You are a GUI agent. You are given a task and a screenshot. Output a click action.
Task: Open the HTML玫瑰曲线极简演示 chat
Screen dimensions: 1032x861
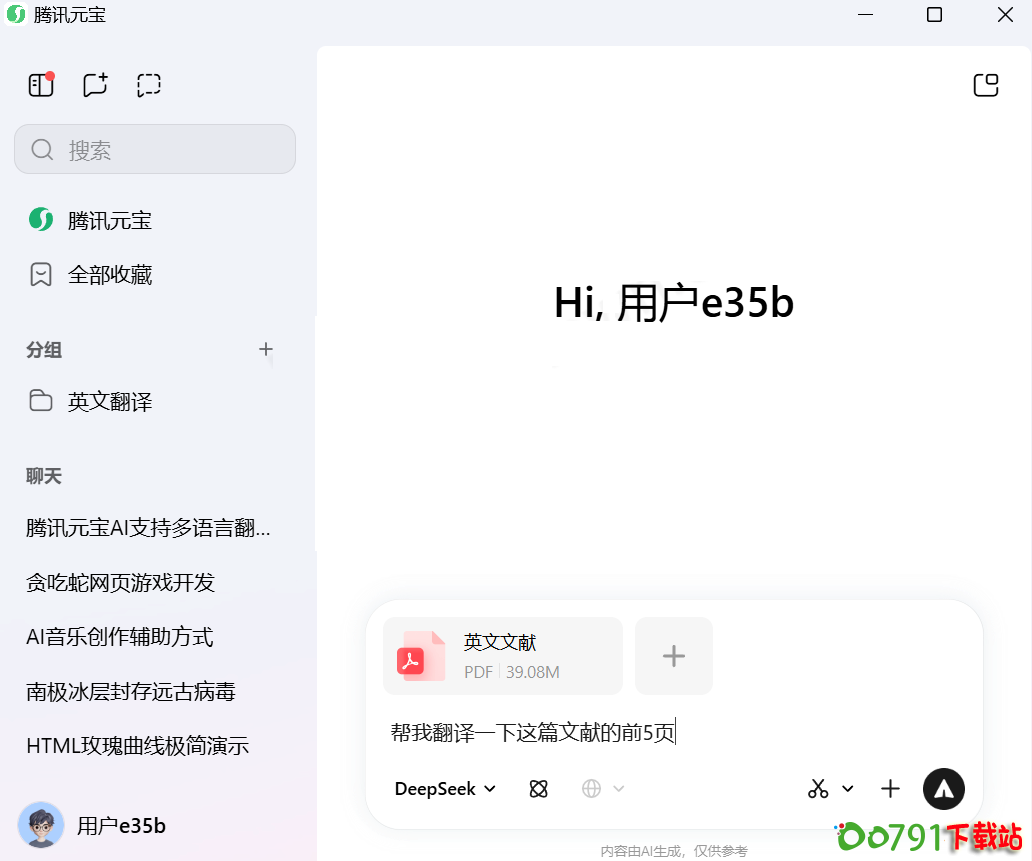tap(137, 746)
